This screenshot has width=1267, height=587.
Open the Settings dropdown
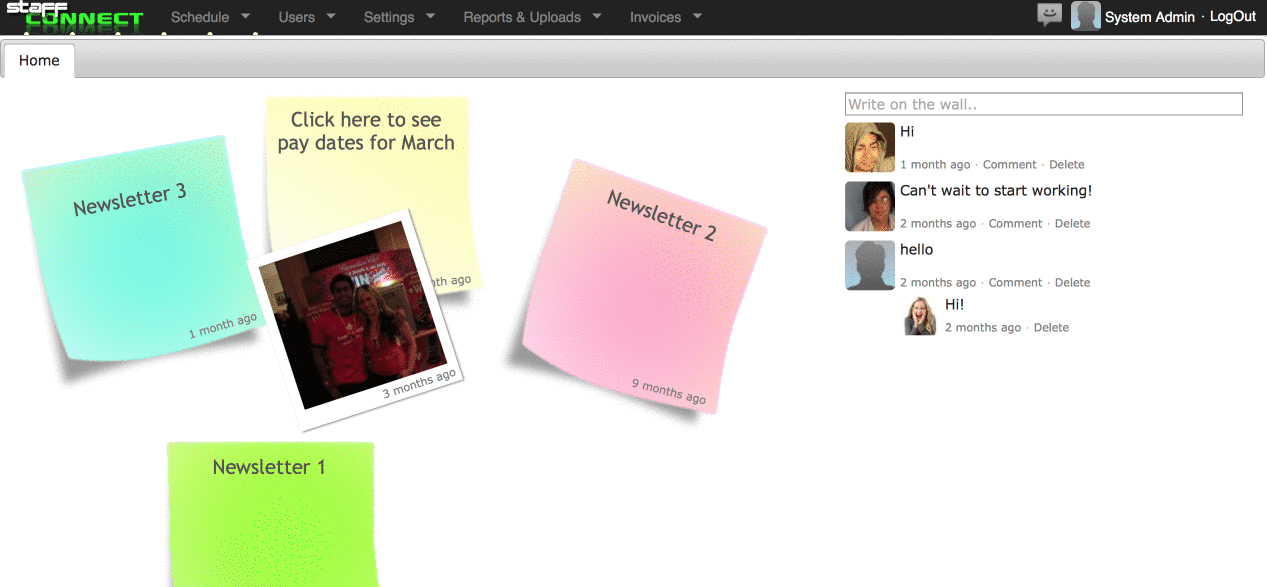(399, 17)
